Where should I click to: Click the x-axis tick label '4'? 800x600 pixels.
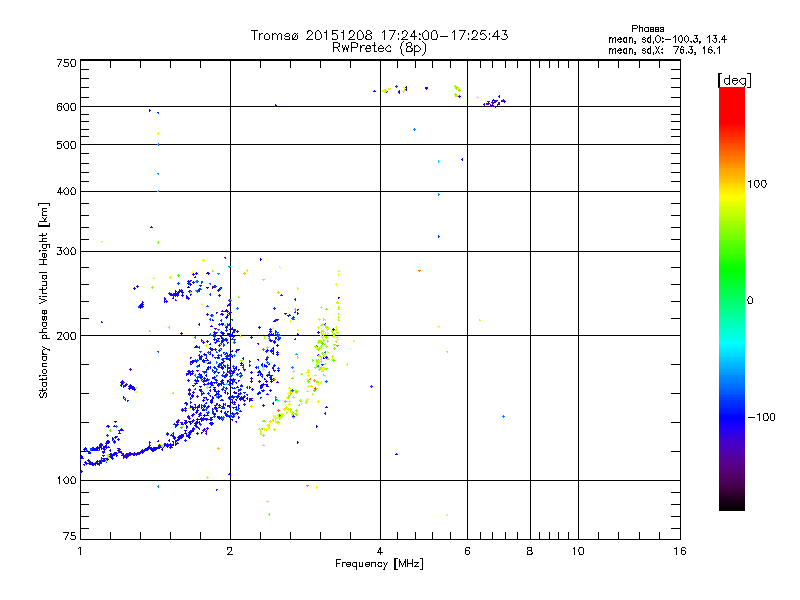click(x=380, y=551)
